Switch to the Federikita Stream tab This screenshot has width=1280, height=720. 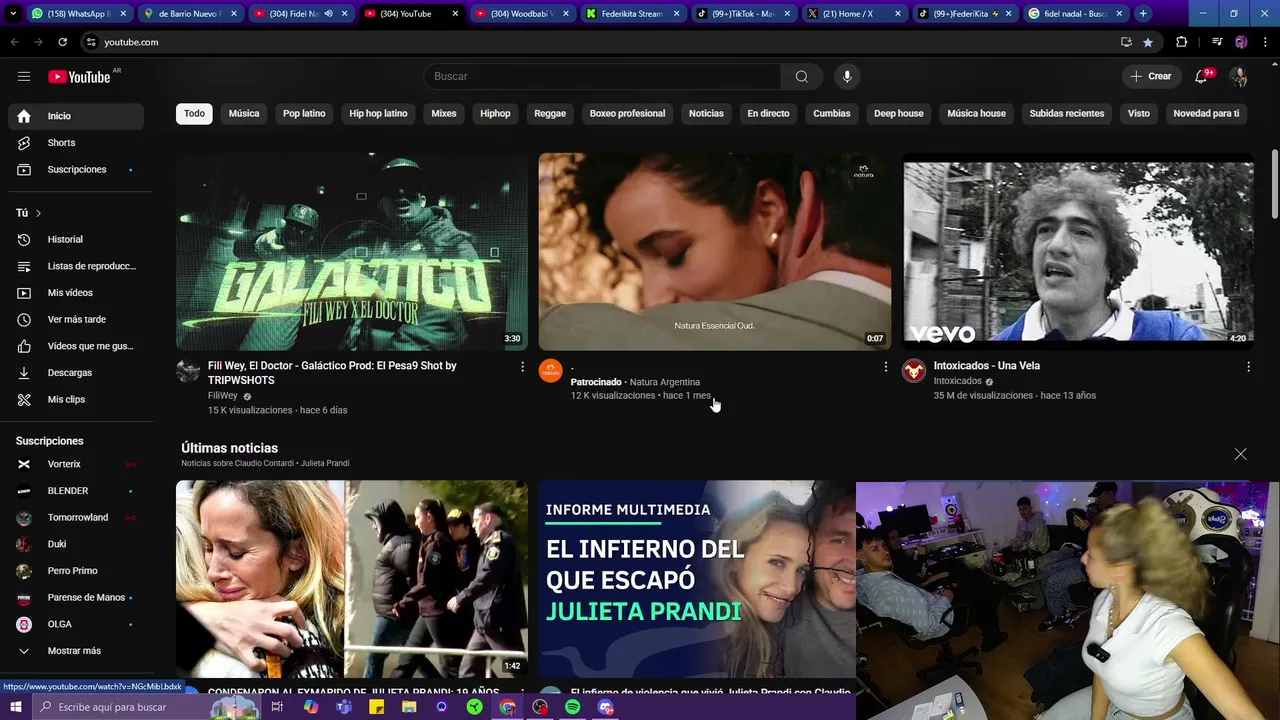[631, 14]
